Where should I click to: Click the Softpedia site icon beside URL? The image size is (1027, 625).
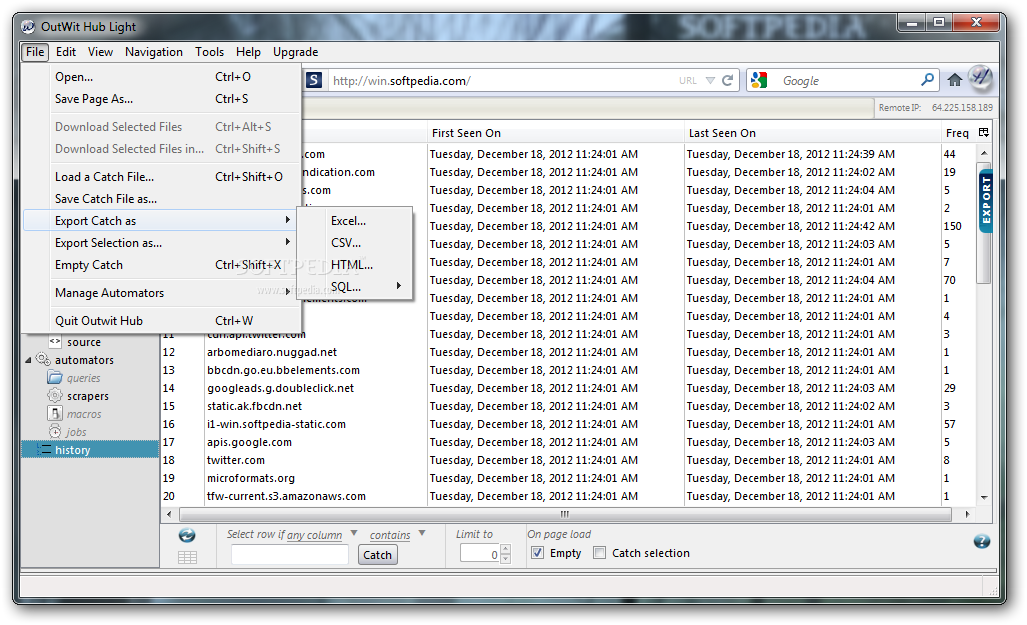[314, 80]
